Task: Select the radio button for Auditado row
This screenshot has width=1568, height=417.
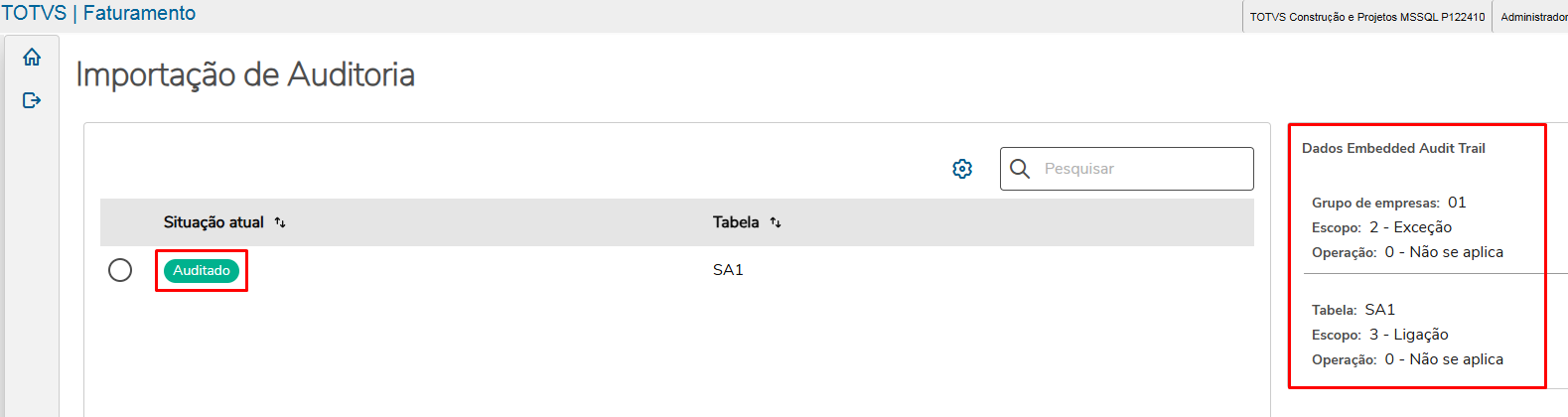Action: pyautogui.click(x=120, y=270)
